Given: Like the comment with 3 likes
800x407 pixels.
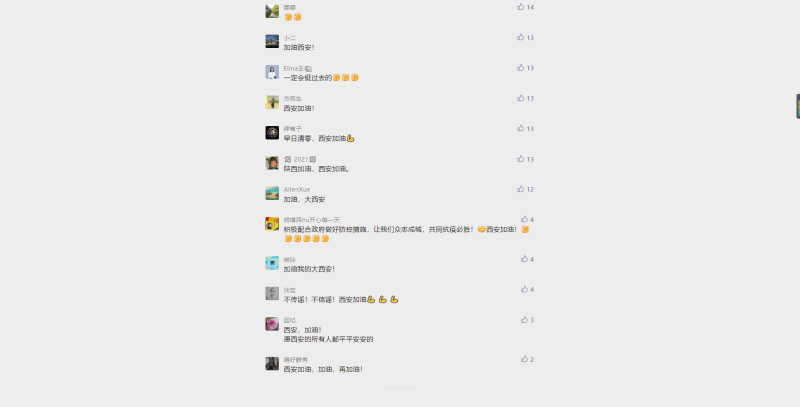Looking at the screenshot, I should pos(524,319).
